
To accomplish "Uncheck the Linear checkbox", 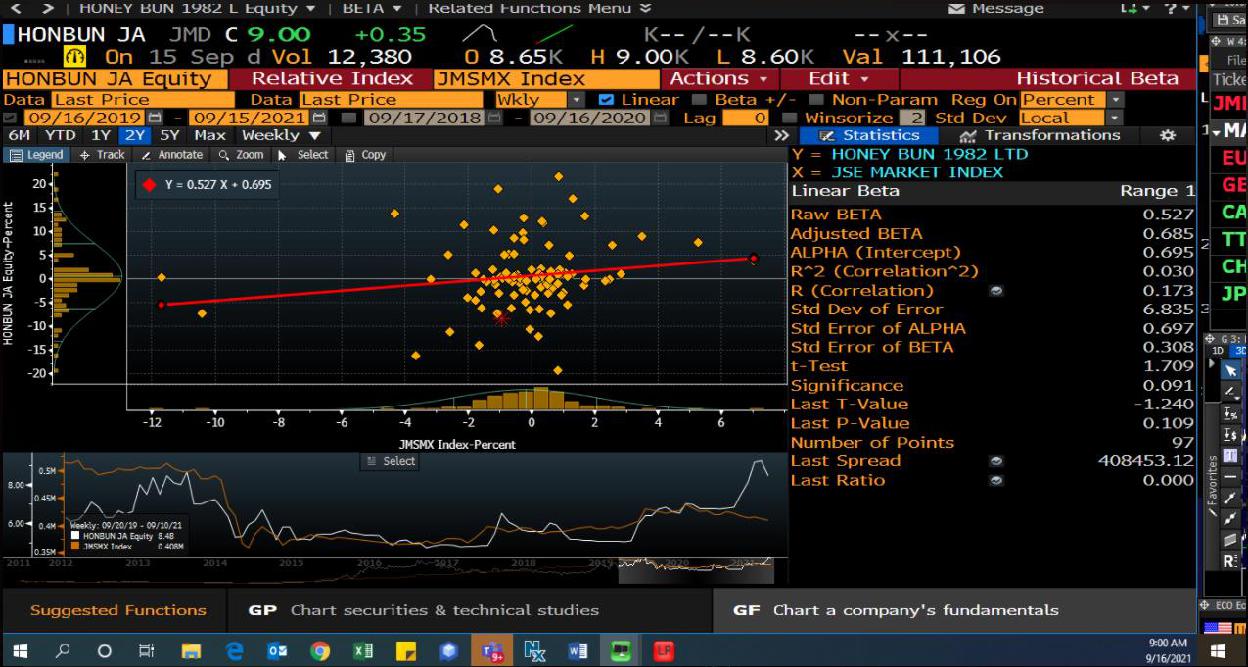I will [x=605, y=100].
